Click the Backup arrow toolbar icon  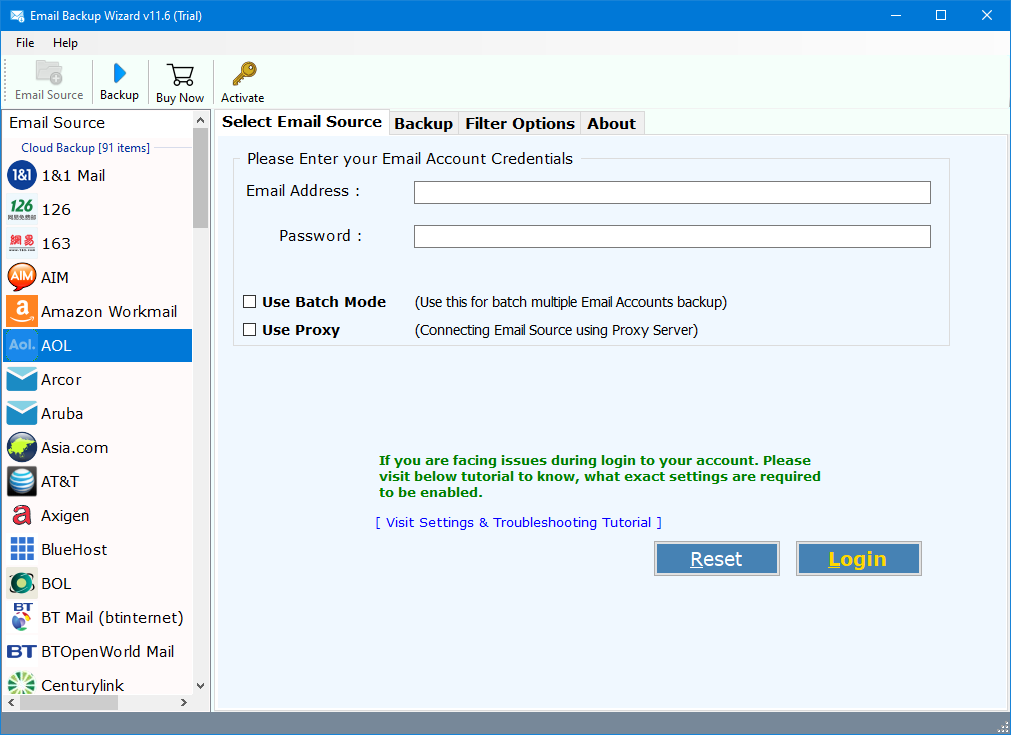(x=119, y=80)
